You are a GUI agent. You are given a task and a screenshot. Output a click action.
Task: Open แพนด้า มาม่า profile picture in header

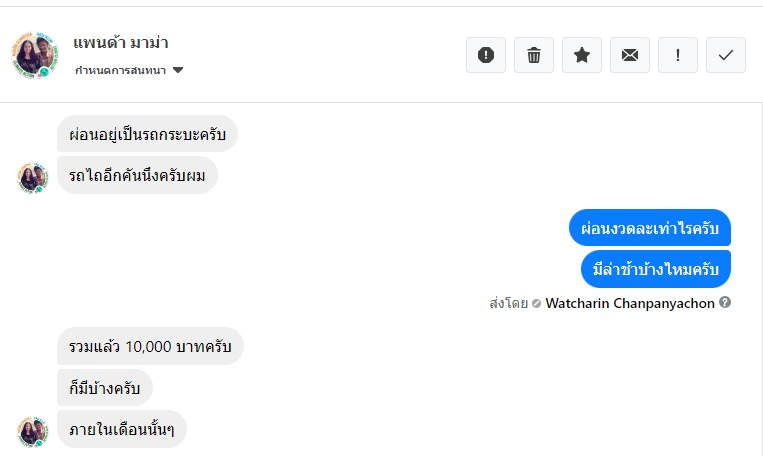click(x=36, y=54)
